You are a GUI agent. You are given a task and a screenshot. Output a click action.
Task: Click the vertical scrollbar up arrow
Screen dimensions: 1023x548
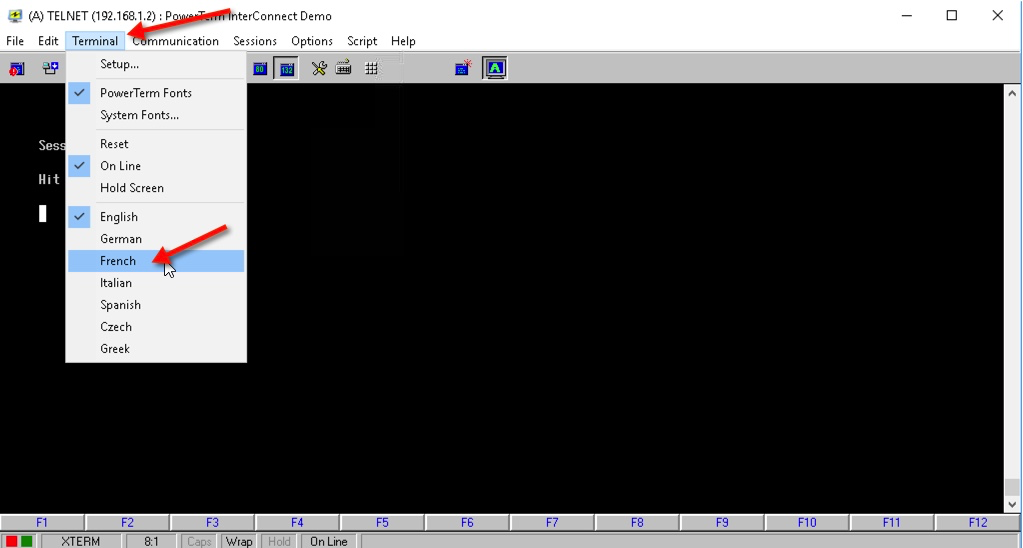[x=1012, y=93]
